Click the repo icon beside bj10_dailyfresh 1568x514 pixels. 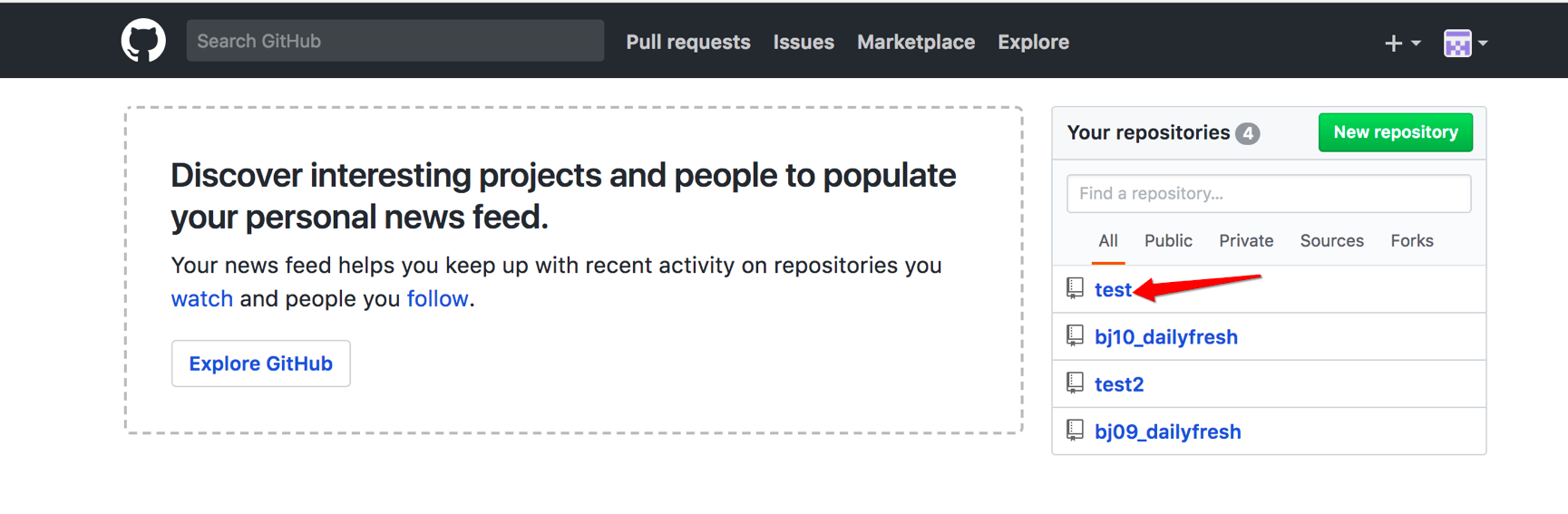[1075, 336]
